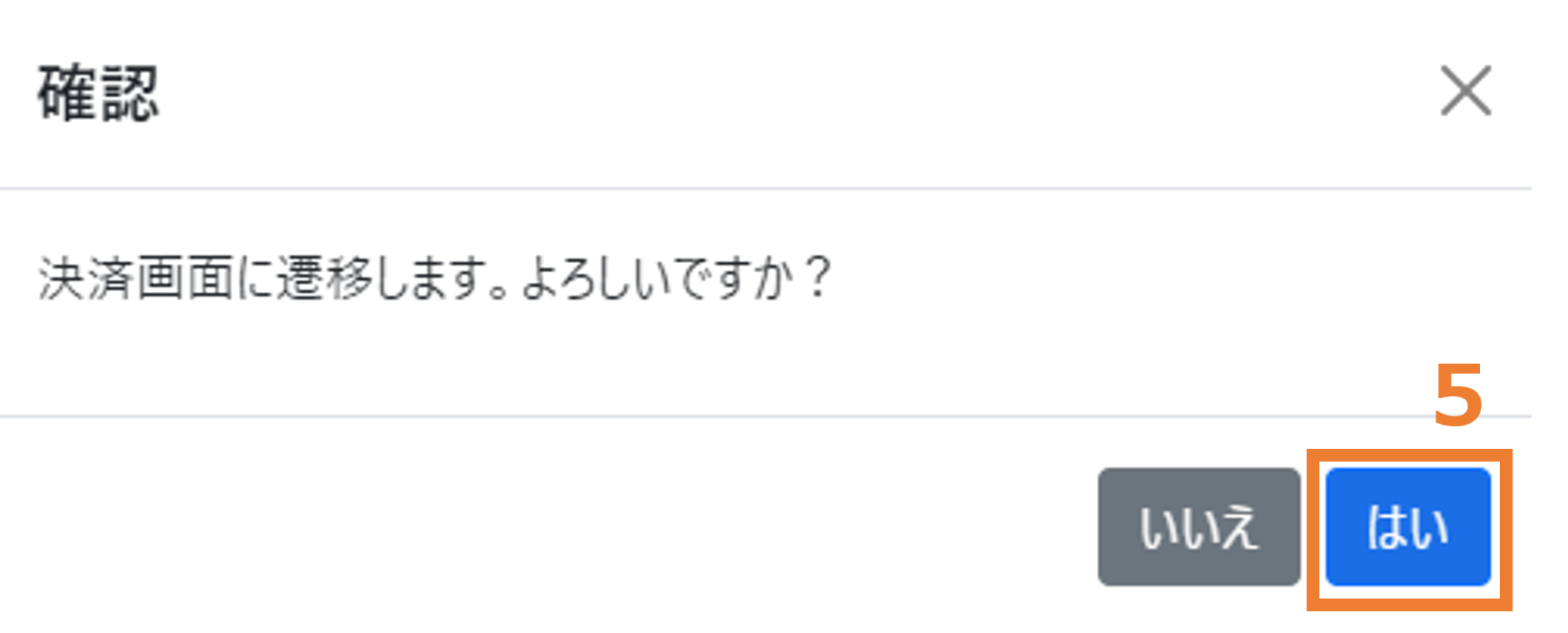1568x633 pixels.
Task: Choose the はい option highlighted in orange
Action: [x=1408, y=527]
